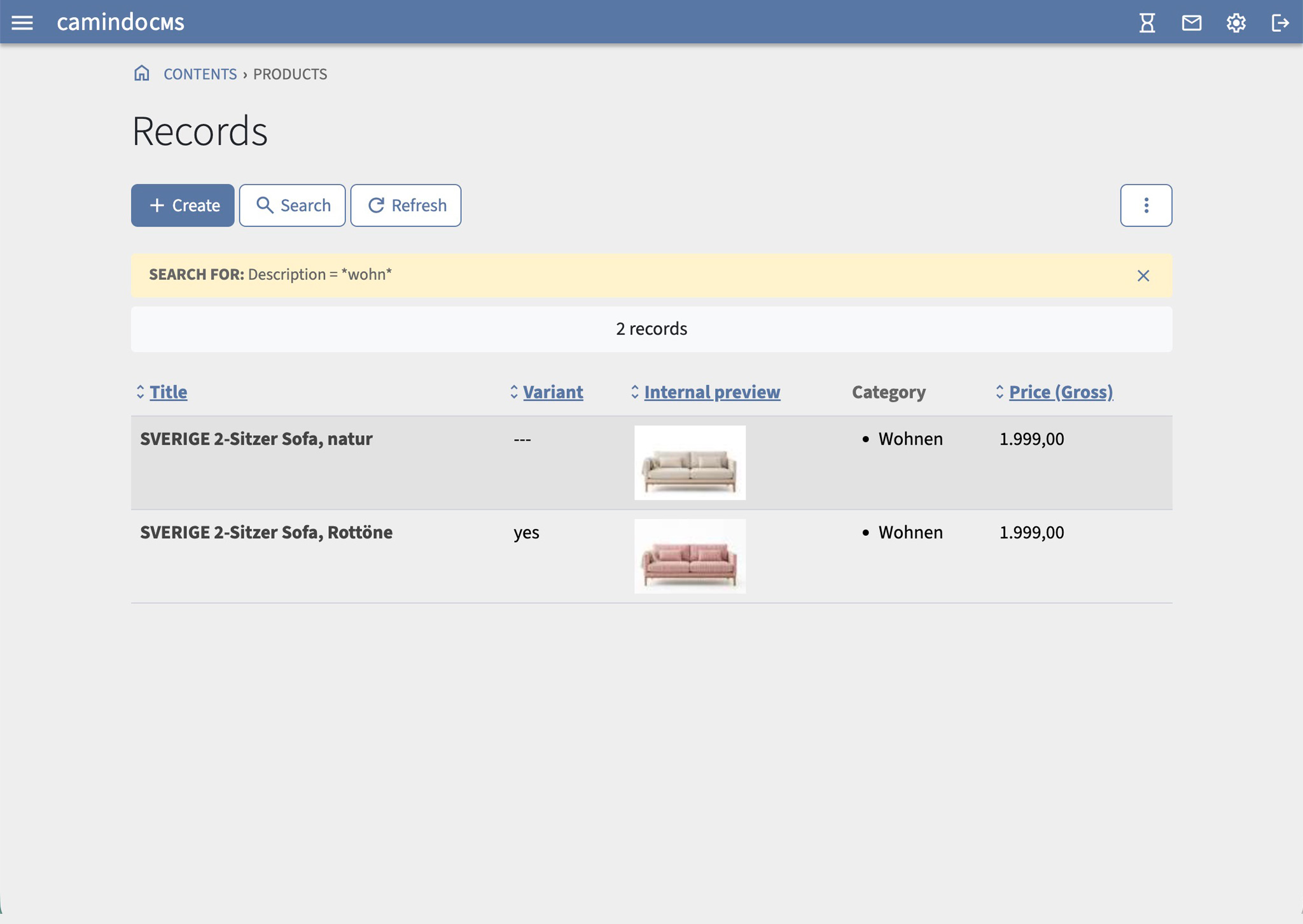
Task: Click the '---' variant value
Action: click(x=522, y=439)
